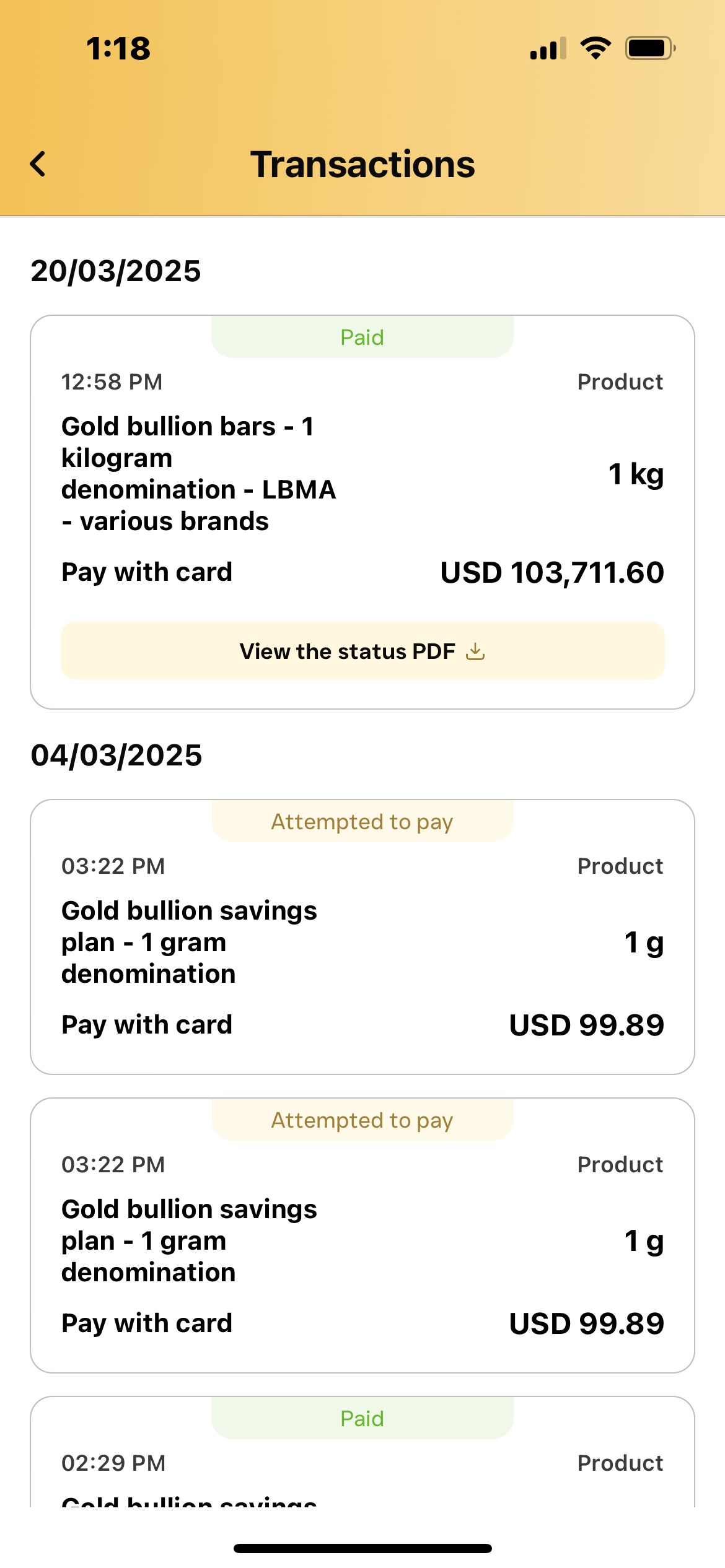The height and width of the screenshot is (1568, 725).
Task: Tap the Wi-Fi status icon
Action: pos(595,48)
